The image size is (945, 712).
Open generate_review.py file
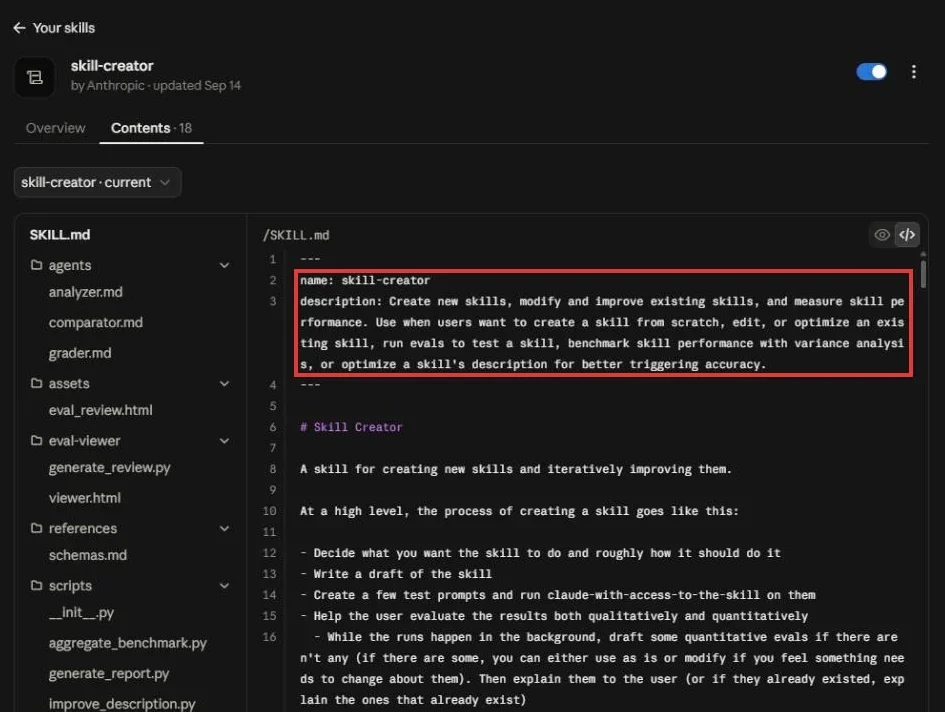coord(110,467)
